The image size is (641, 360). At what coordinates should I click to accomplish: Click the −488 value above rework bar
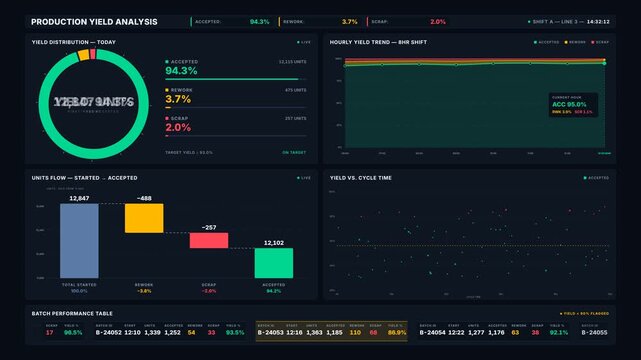pos(144,198)
